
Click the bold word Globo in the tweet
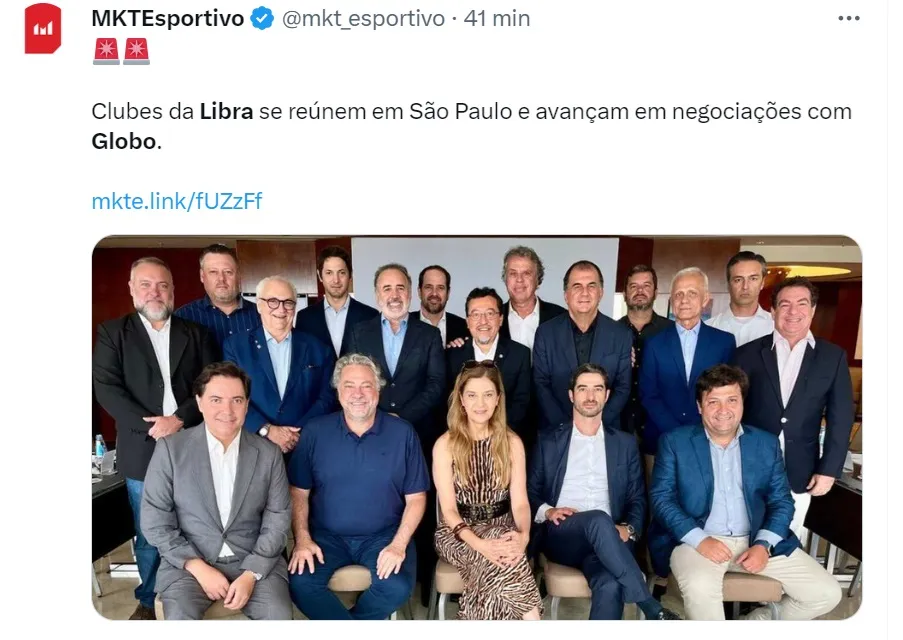point(124,141)
